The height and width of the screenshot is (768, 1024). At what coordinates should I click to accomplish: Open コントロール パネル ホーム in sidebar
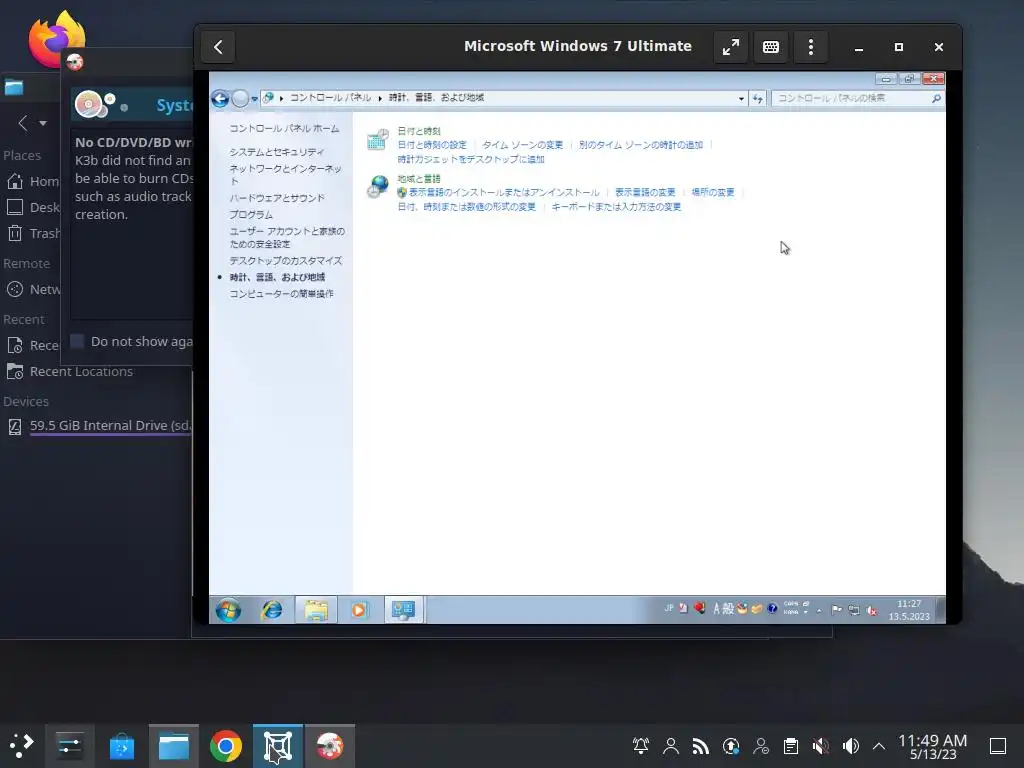coord(284,129)
